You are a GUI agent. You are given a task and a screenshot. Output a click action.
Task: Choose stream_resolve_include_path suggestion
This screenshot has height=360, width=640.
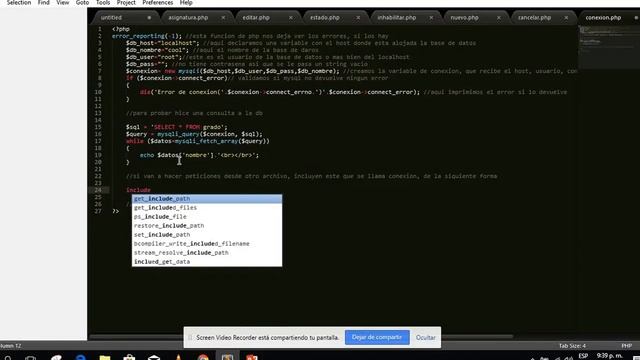(207, 253)
